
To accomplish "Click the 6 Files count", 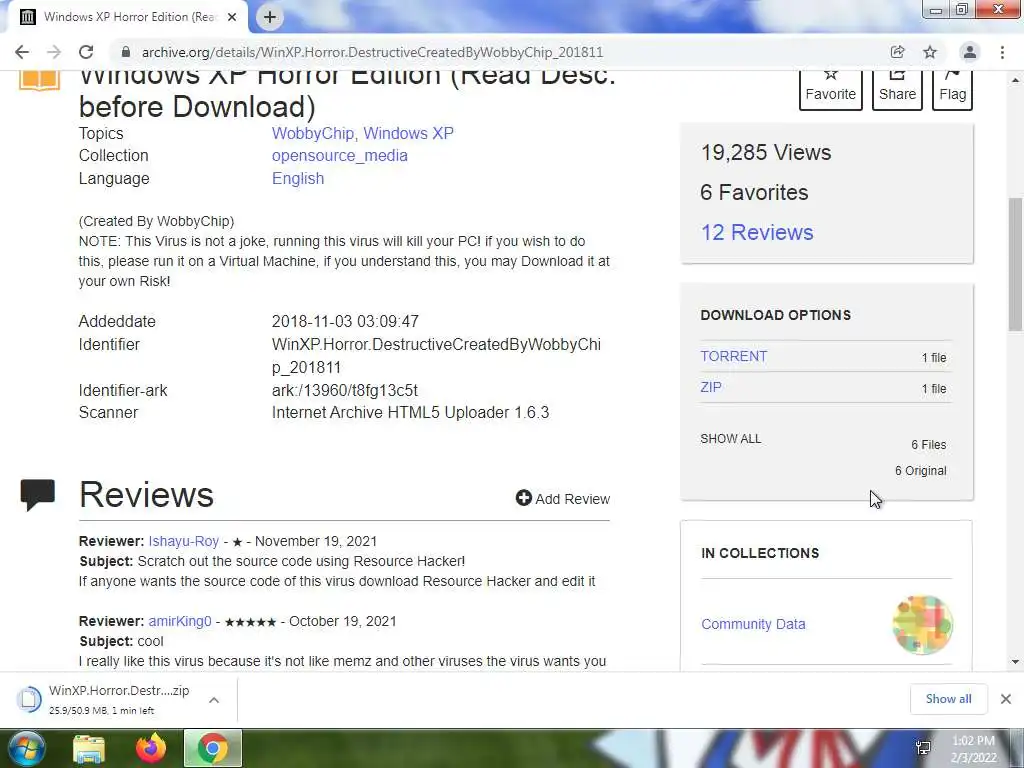I will [x=929, y=445].
